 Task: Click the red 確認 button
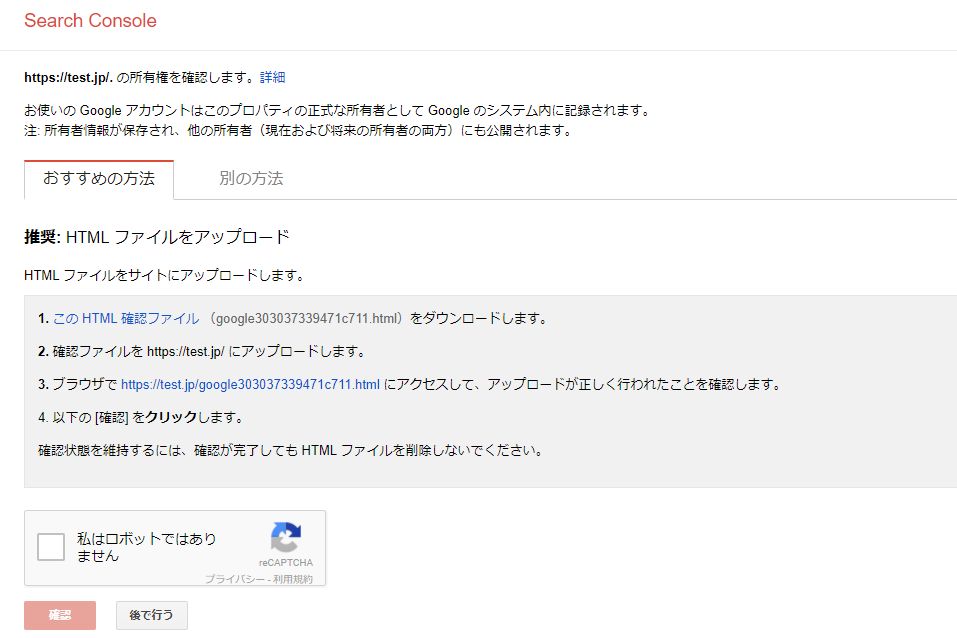[60, 615]
